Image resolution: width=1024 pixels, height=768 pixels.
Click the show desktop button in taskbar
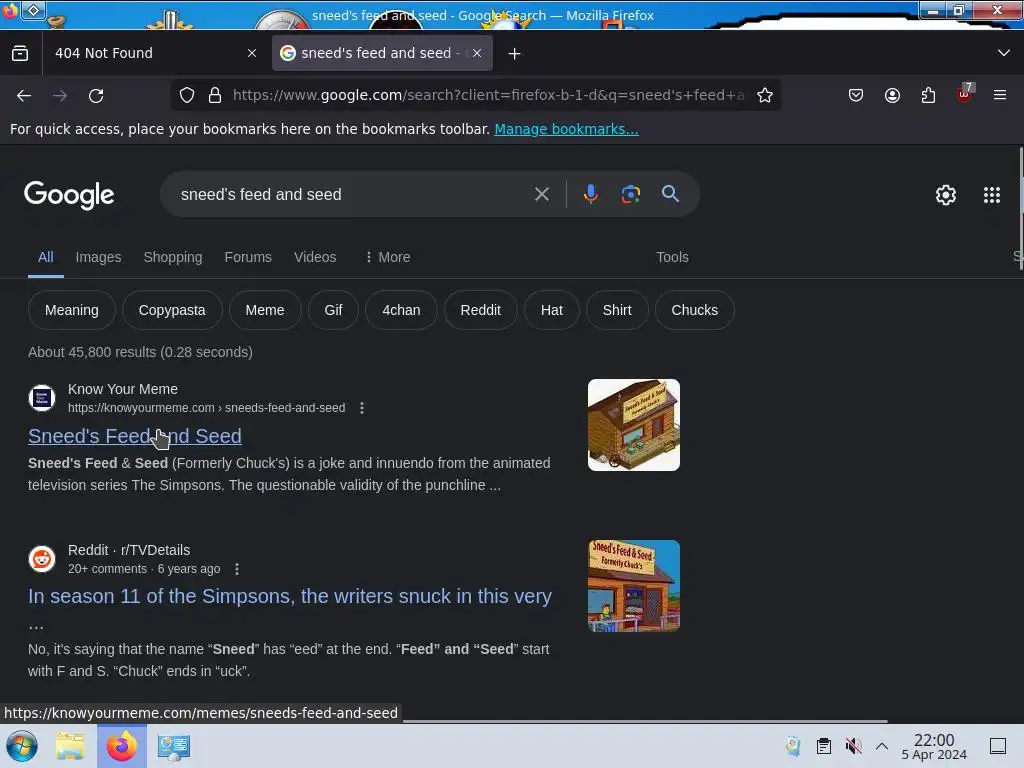pos(998,746)
